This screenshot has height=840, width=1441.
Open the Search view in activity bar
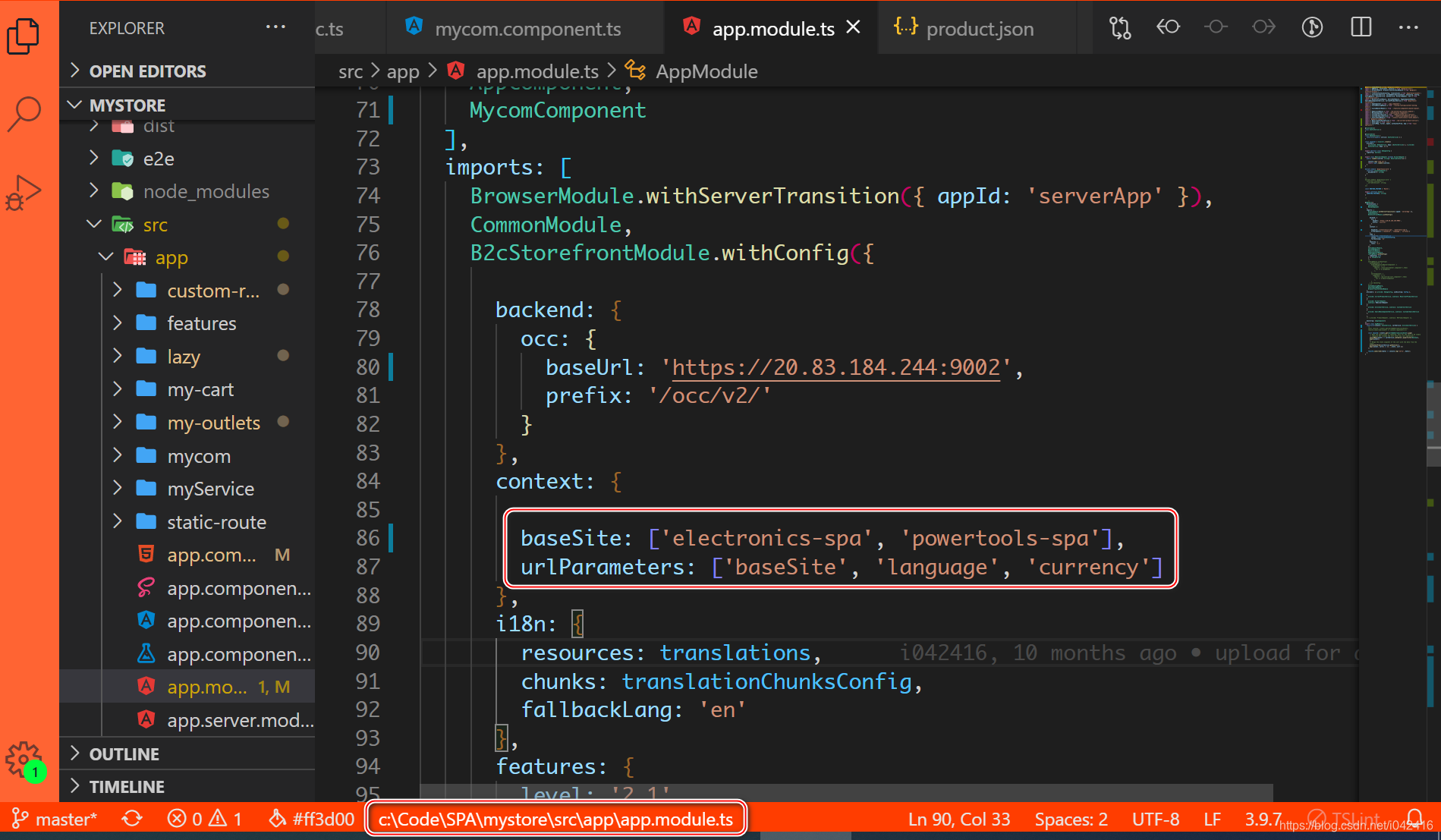point(24,113)
